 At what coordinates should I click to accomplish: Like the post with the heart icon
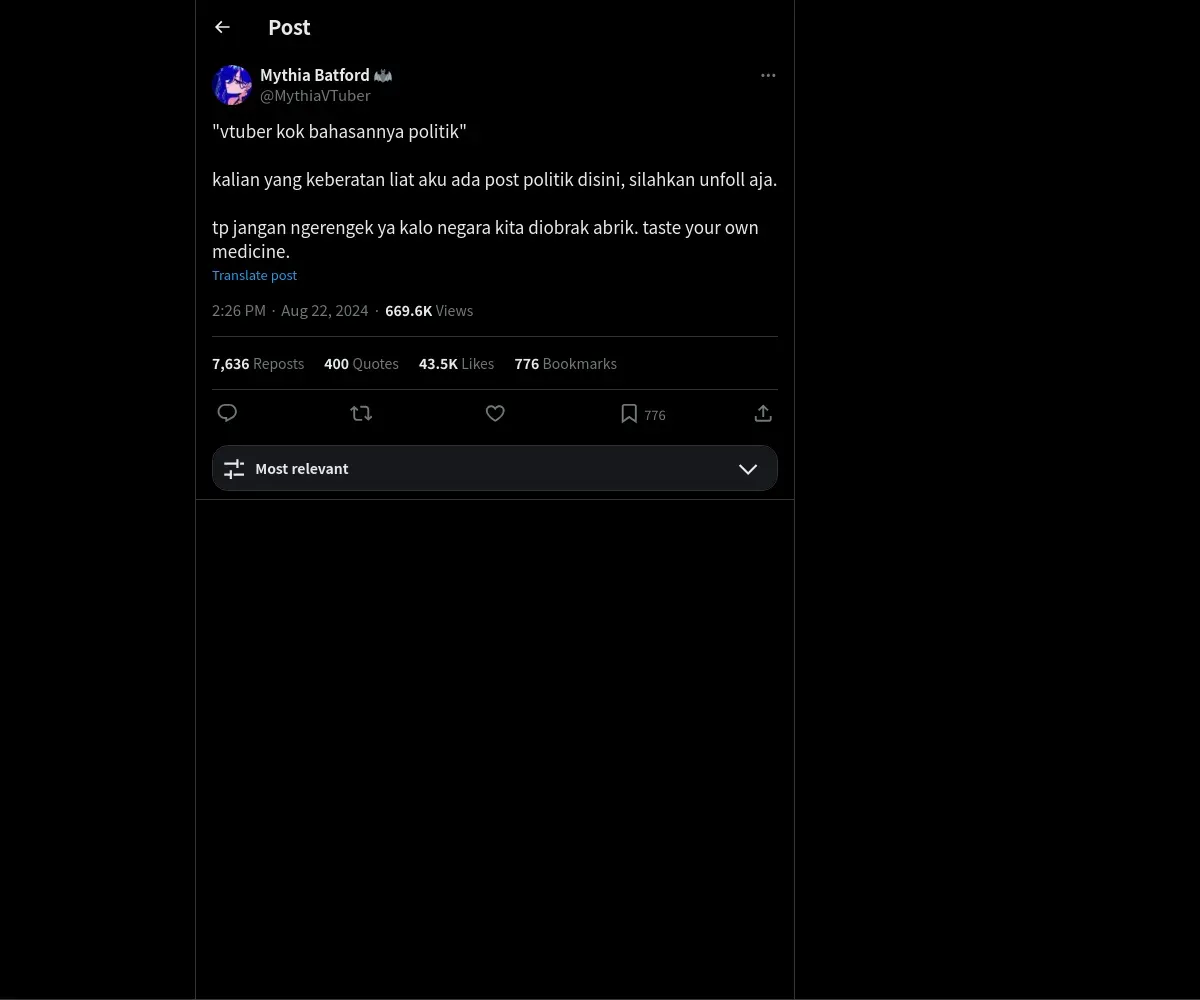495,413
